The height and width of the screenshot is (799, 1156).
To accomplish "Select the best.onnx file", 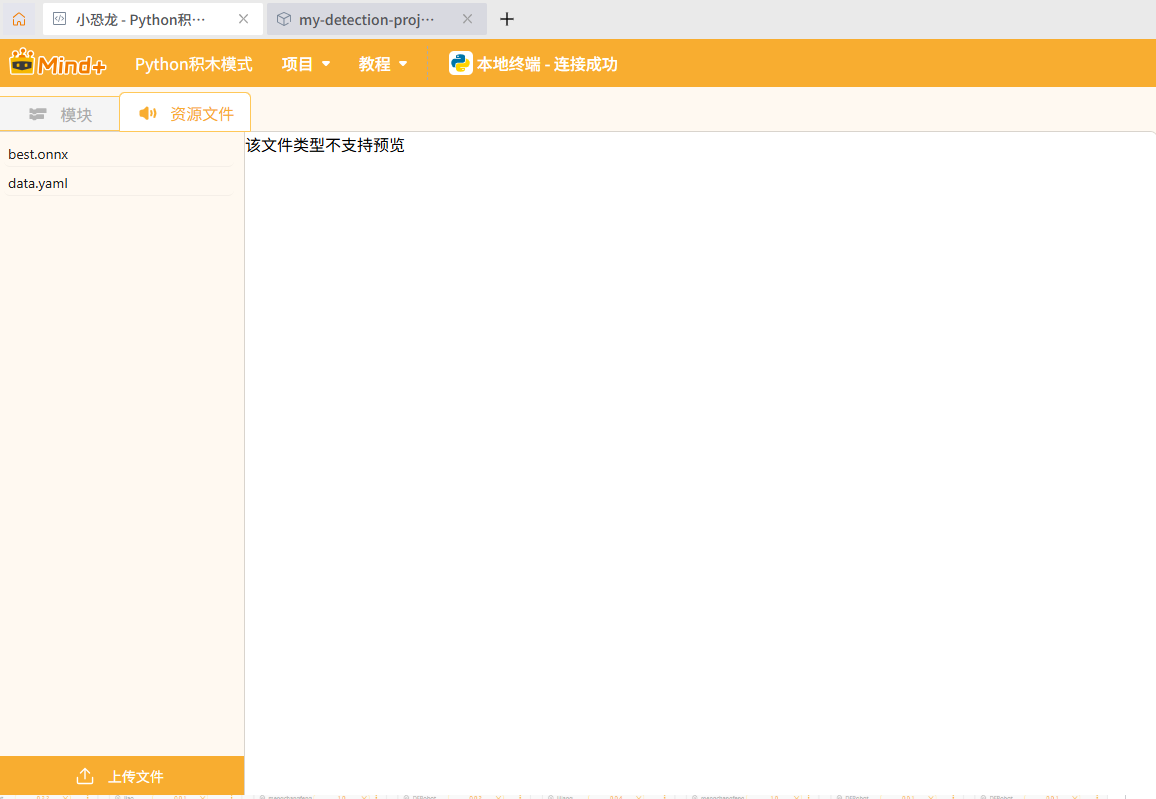I will pyautogui.click(x=38, y=154).
